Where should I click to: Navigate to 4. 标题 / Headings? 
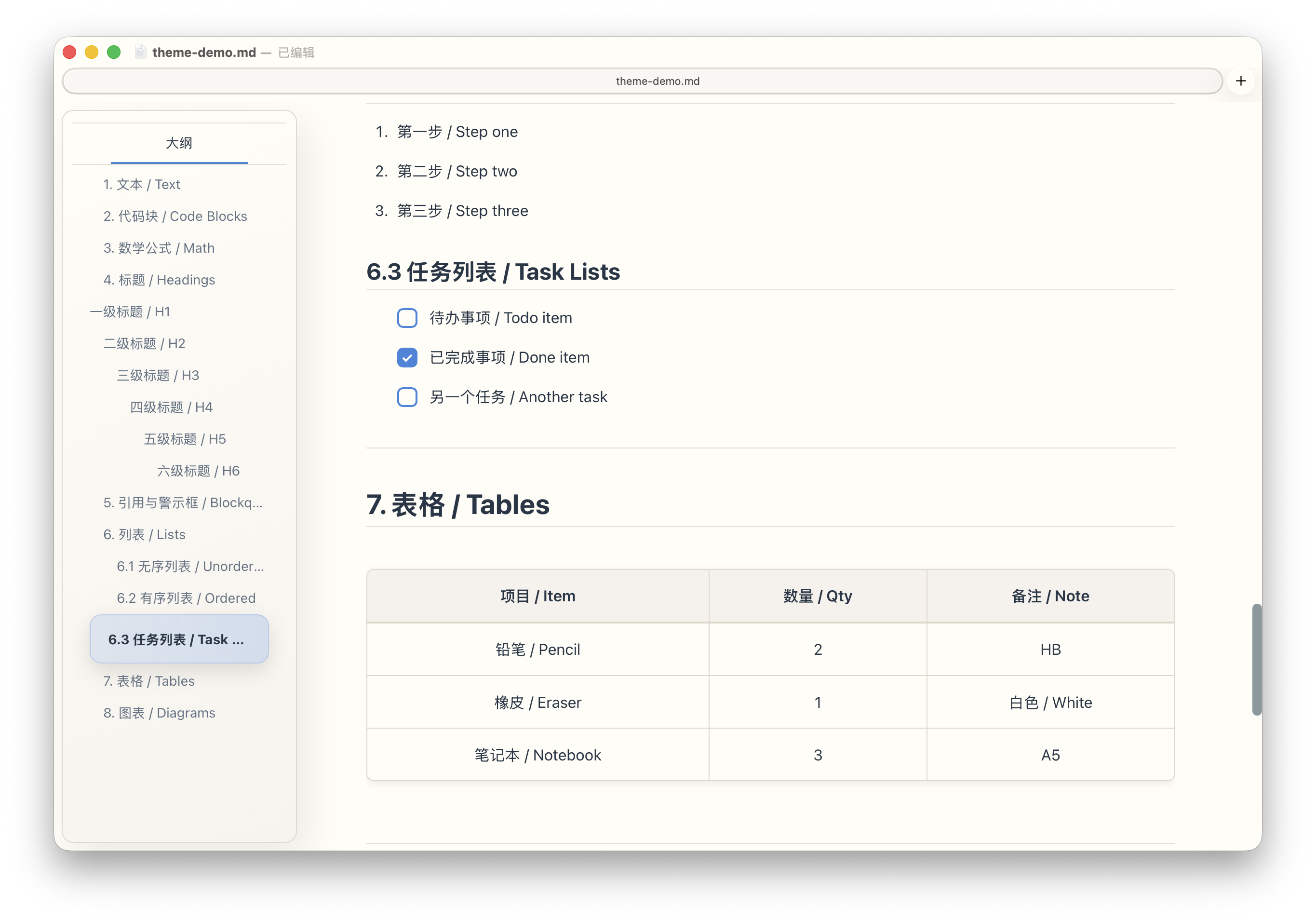pos(159,280)
